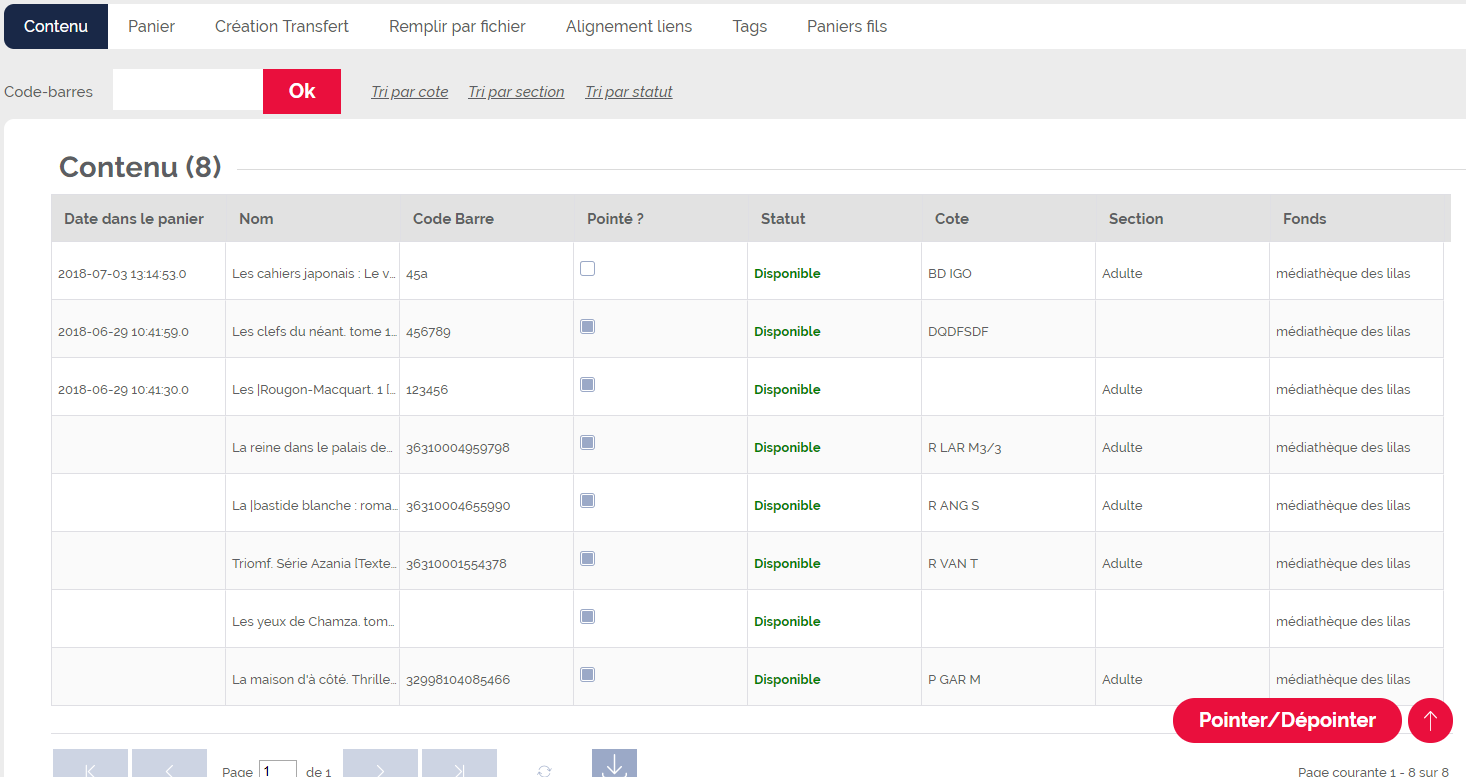1466x777 pixels.
Task: Toggle Pointé checkbox for barcode 456789
Action: (588, 326)
